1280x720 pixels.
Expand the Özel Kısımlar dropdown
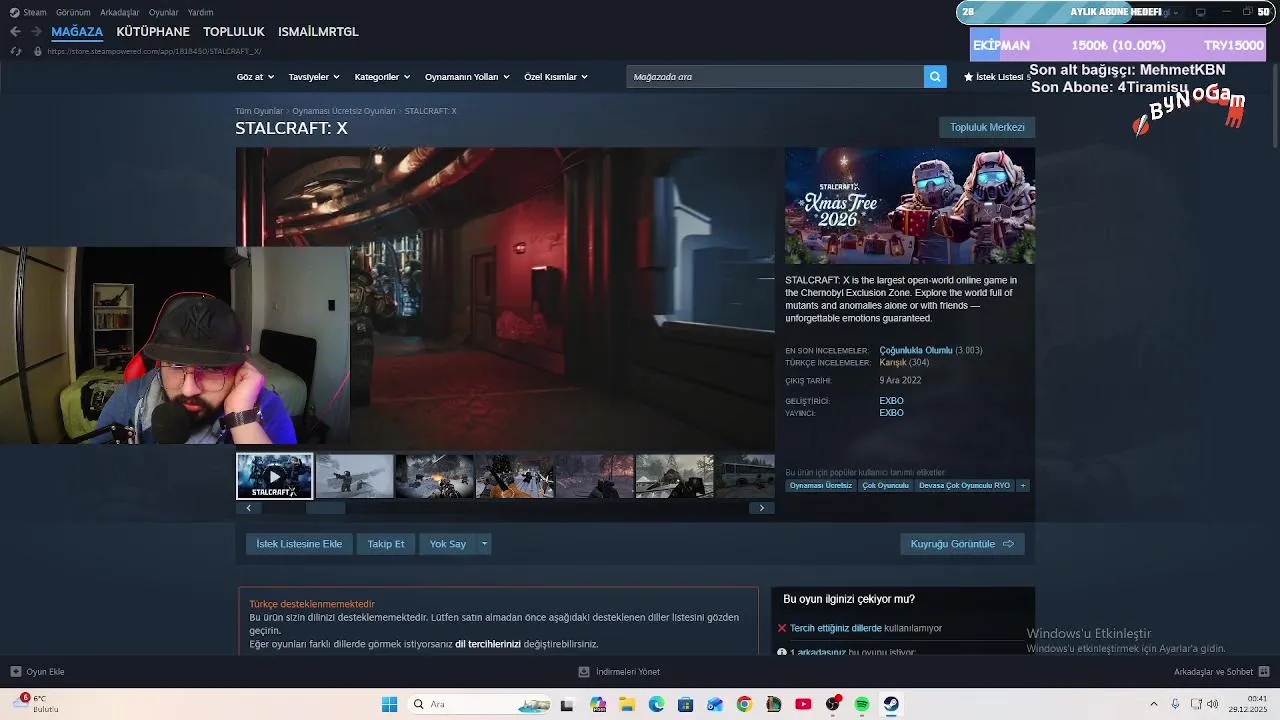[x=556, y=77]
